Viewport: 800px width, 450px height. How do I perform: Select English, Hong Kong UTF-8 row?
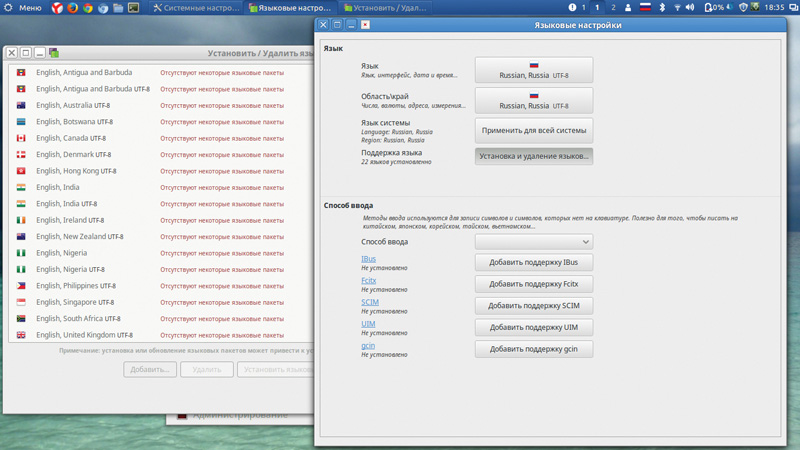pos(75,171)
